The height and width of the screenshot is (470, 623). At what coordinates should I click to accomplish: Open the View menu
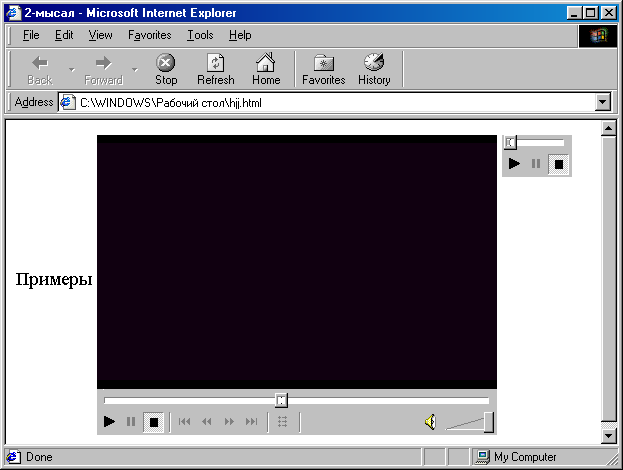(100, 35)
